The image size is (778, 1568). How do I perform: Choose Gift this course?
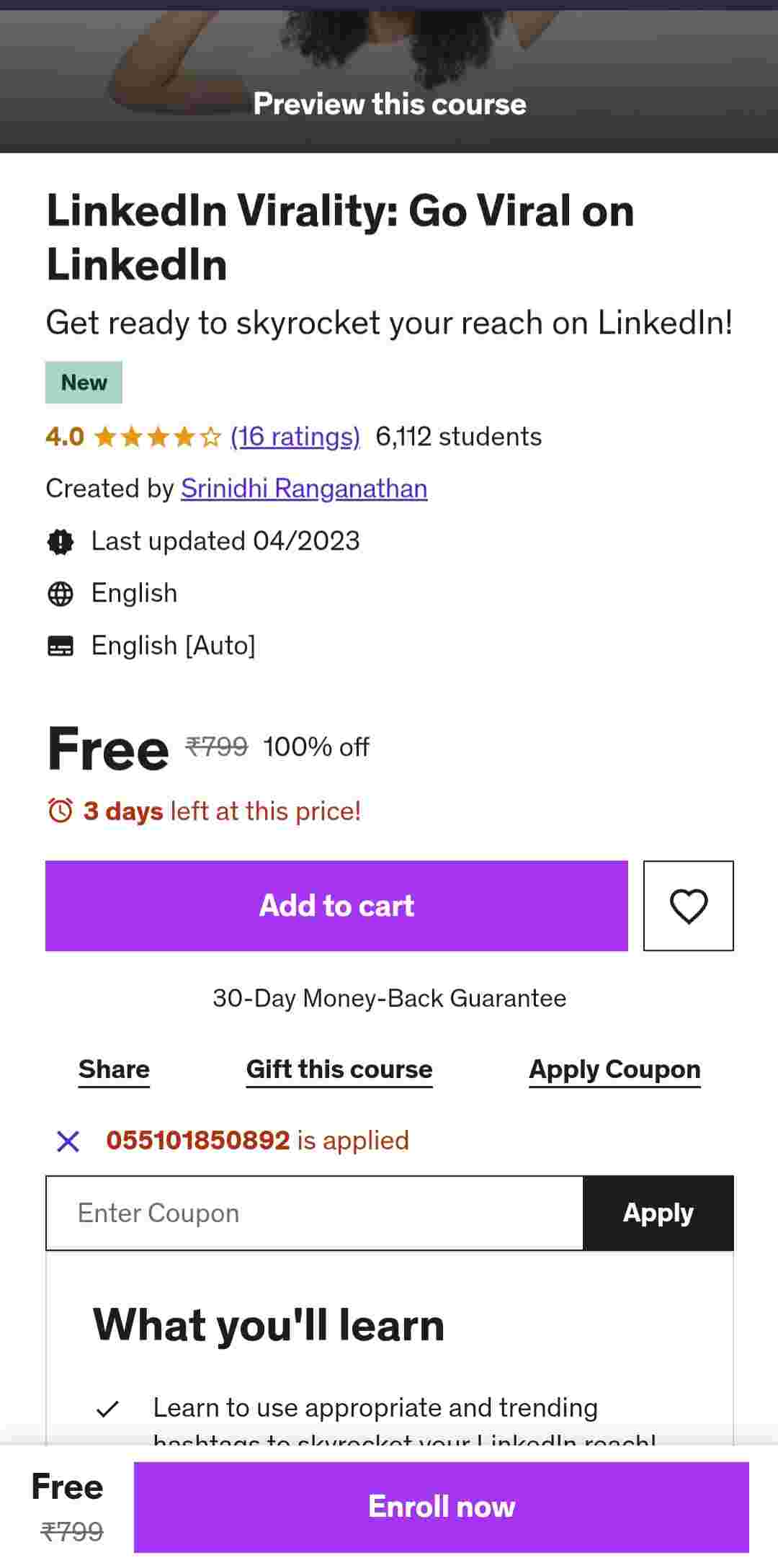[x=339, y=1069]
